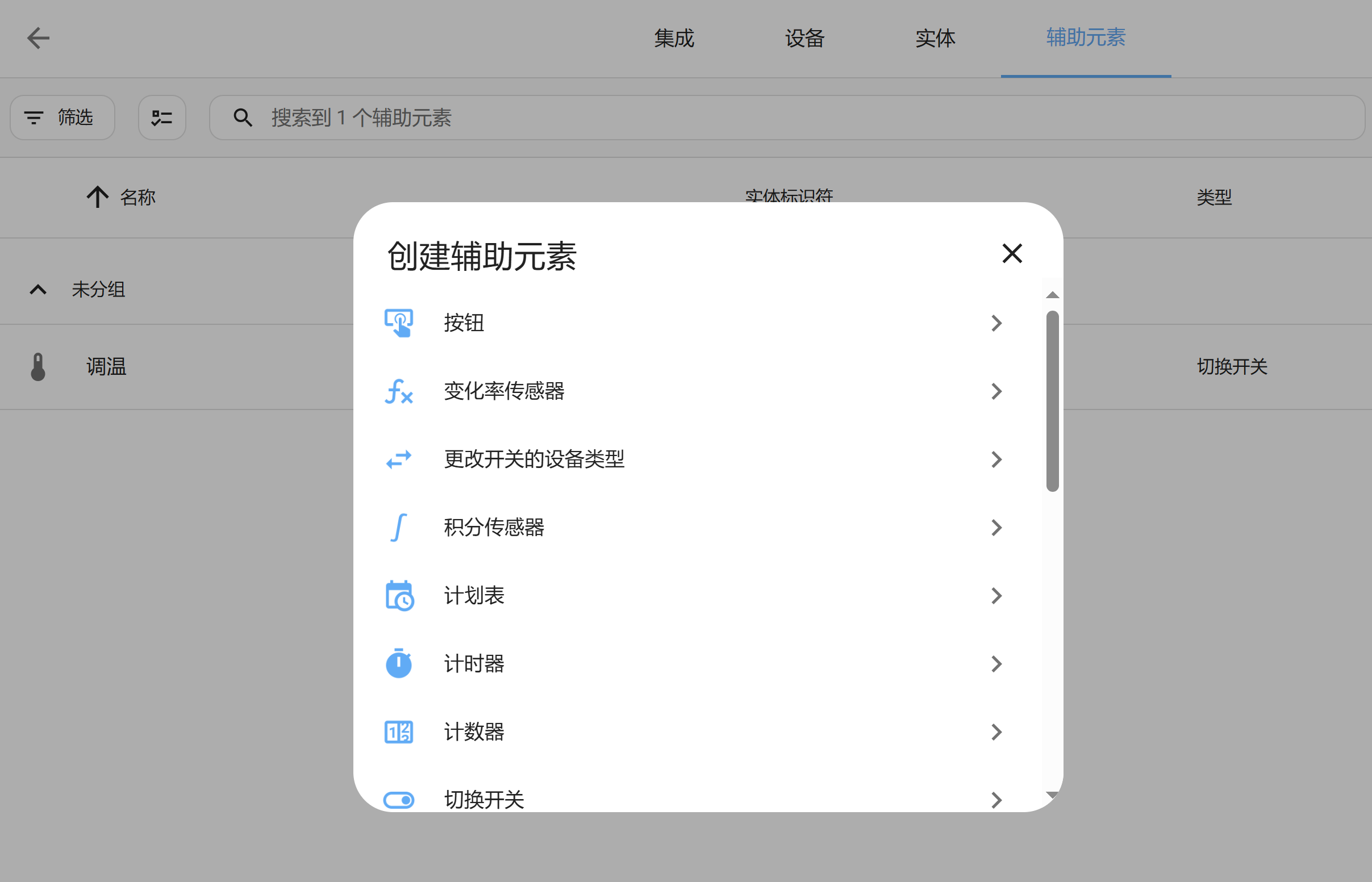Click the 切换开关 type cell of 调温
The height and width of the screenshot is (882, 1372).
(1232, 366)
